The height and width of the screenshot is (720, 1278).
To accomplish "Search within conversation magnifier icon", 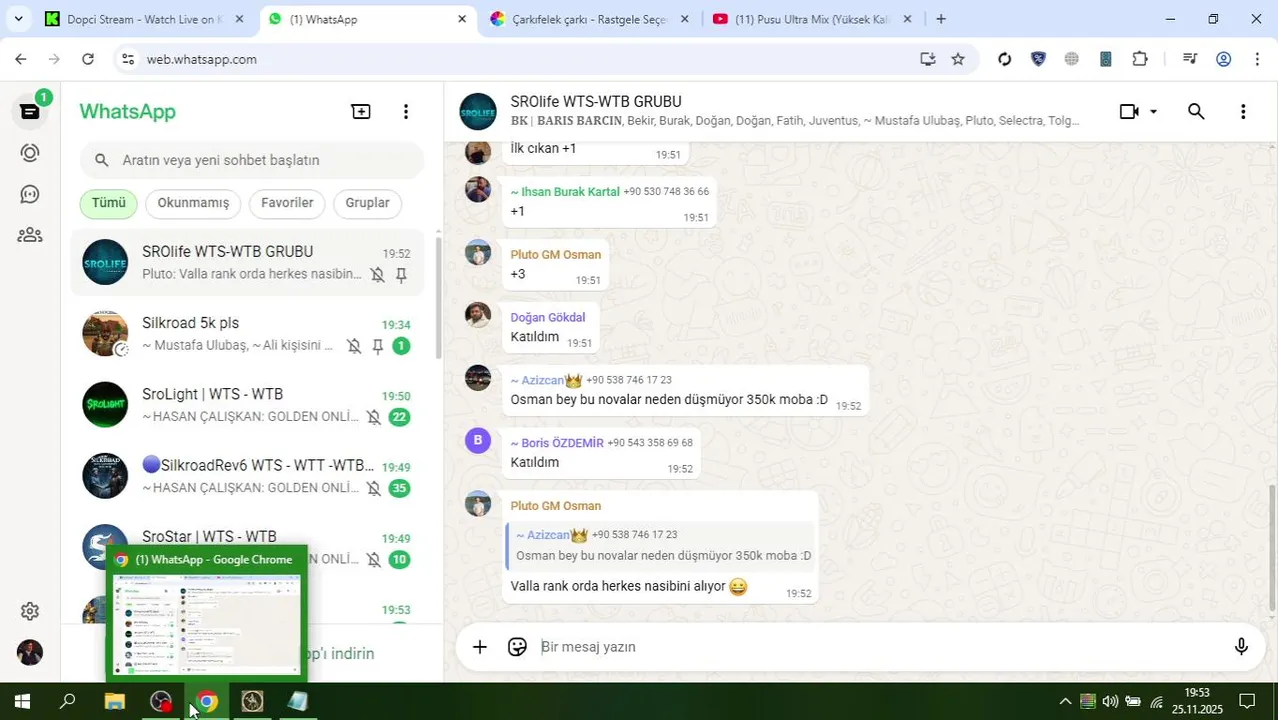I will click(x=1196, y=112).
